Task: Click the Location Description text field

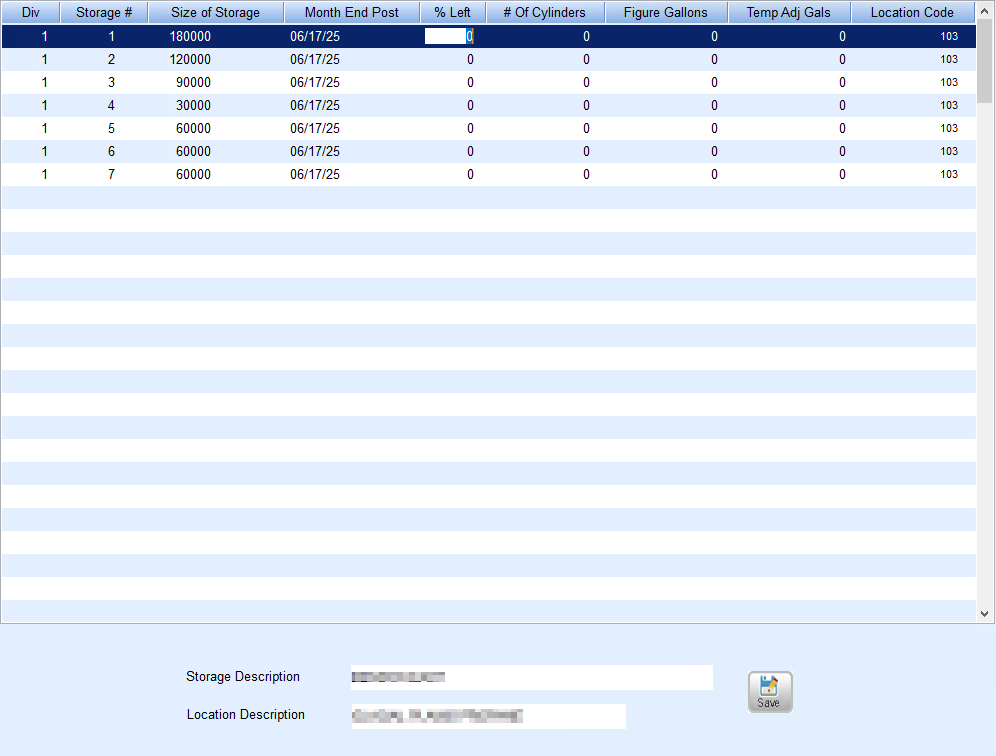Action: click(487, 716)
